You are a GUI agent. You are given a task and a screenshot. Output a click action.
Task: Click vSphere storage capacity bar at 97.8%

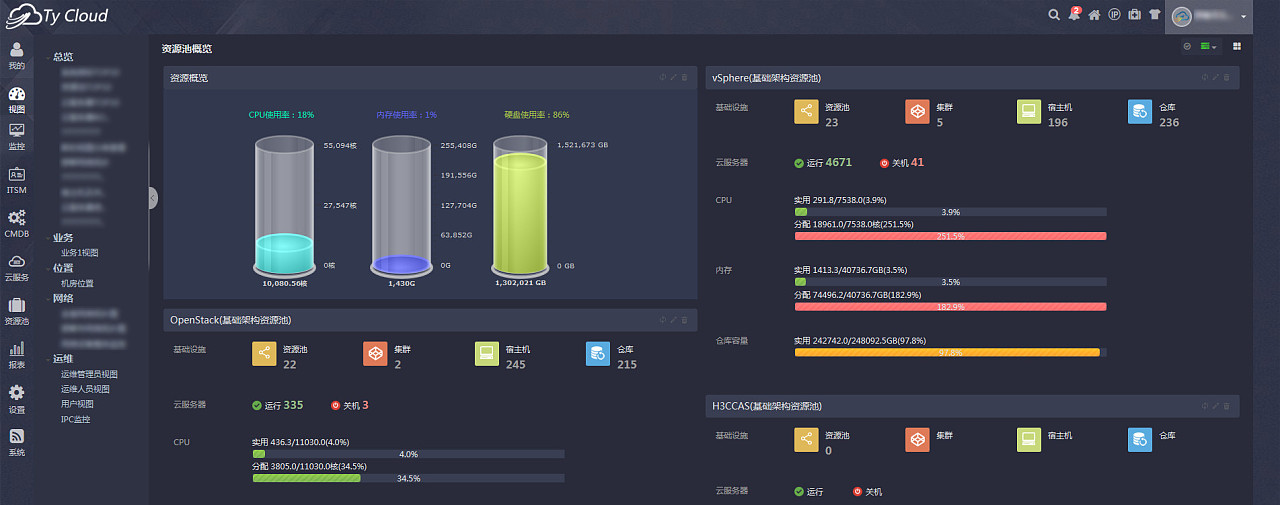[x=950, y=352]
